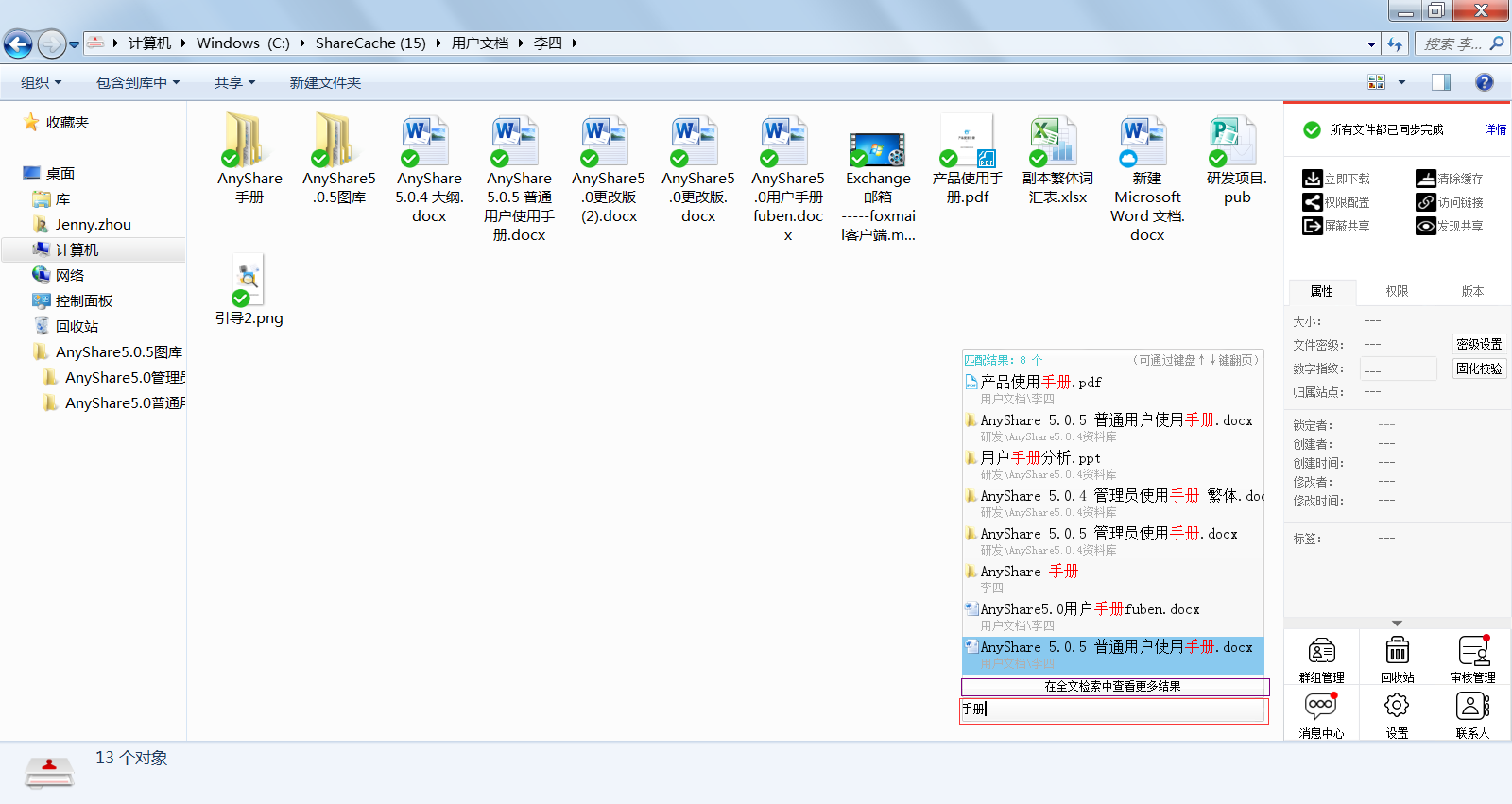The height and width of the screenshot is (804, 1512).
Task: Click the 密级设置 button
Action: tap(1479, 344)
